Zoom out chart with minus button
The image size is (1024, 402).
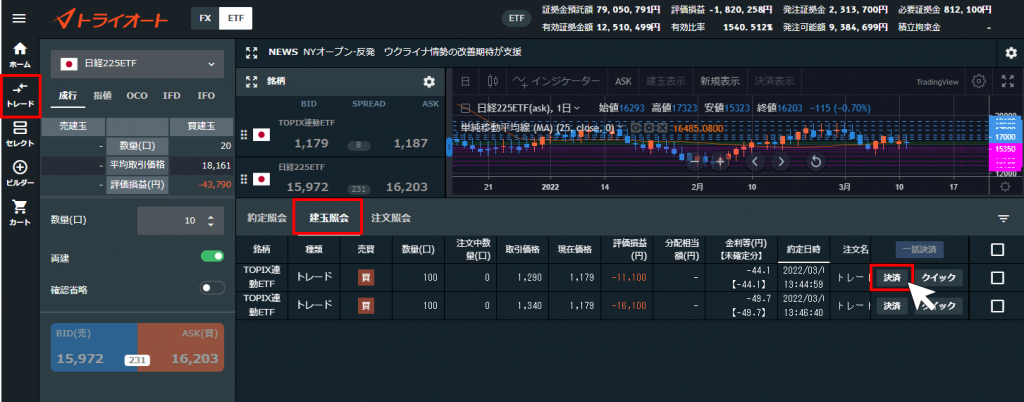696,161
